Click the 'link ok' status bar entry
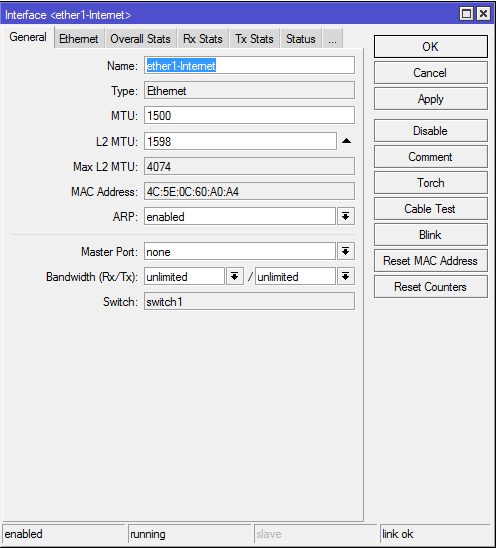This screenshot has width=496, height=548. tap(435, 534)
